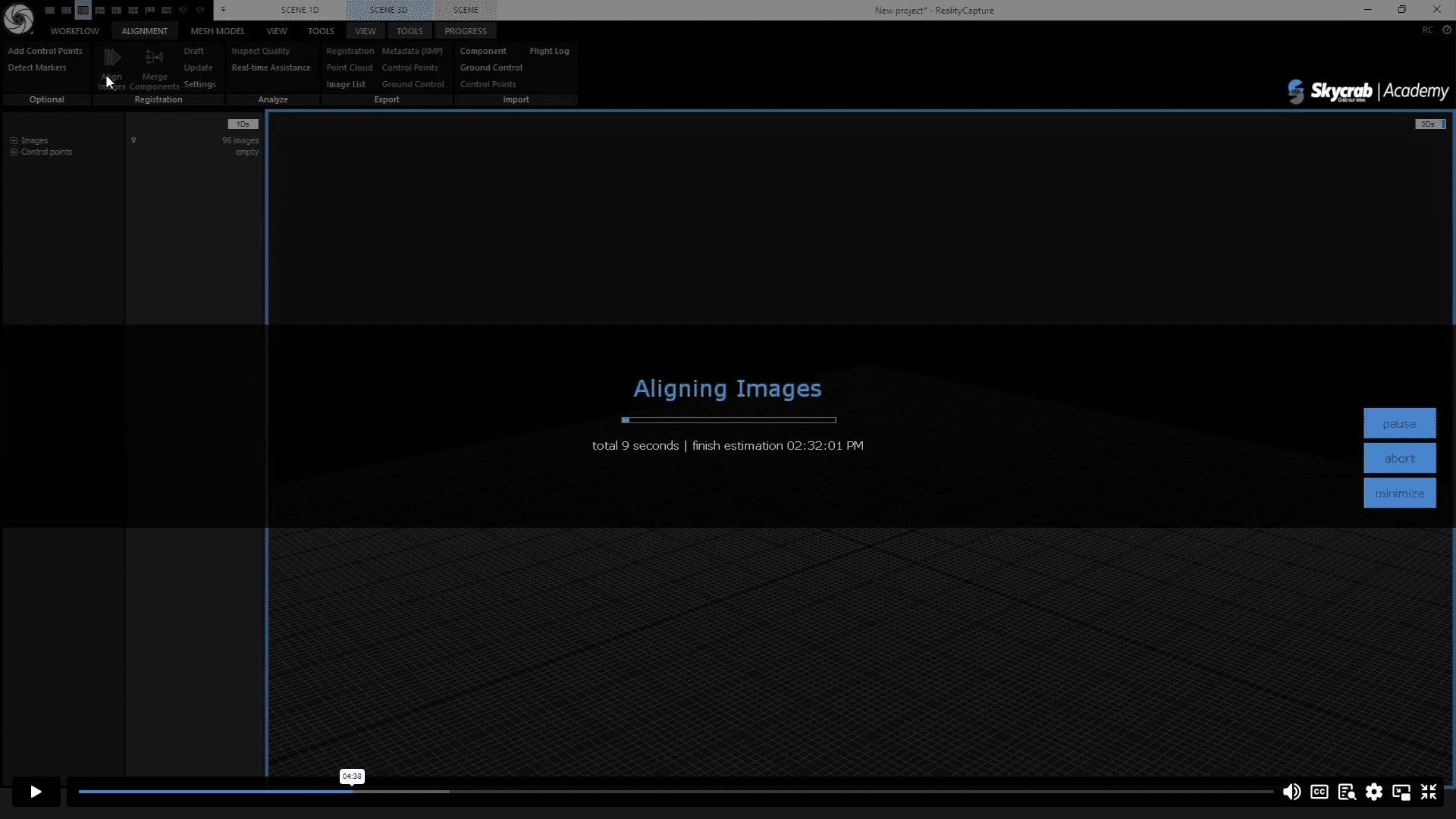Exit fullscreen in the video player
The height and width of the screenshot is (819, 1456).
pyautogui.click(x=1429, y=792)
